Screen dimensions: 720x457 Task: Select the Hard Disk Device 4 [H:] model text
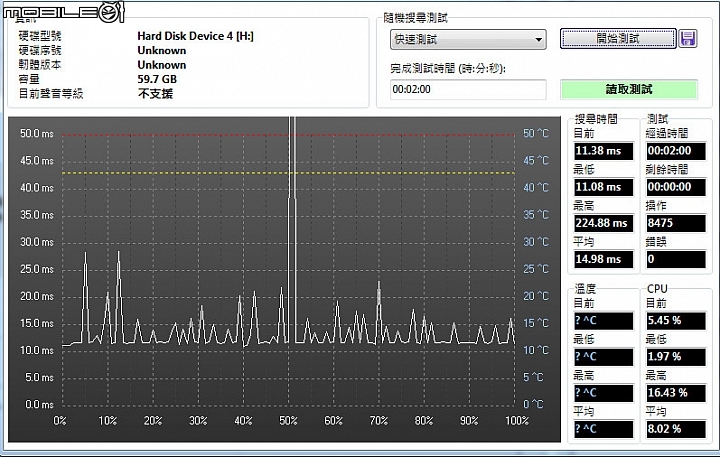pyautogui.click(x=195, y=36)
